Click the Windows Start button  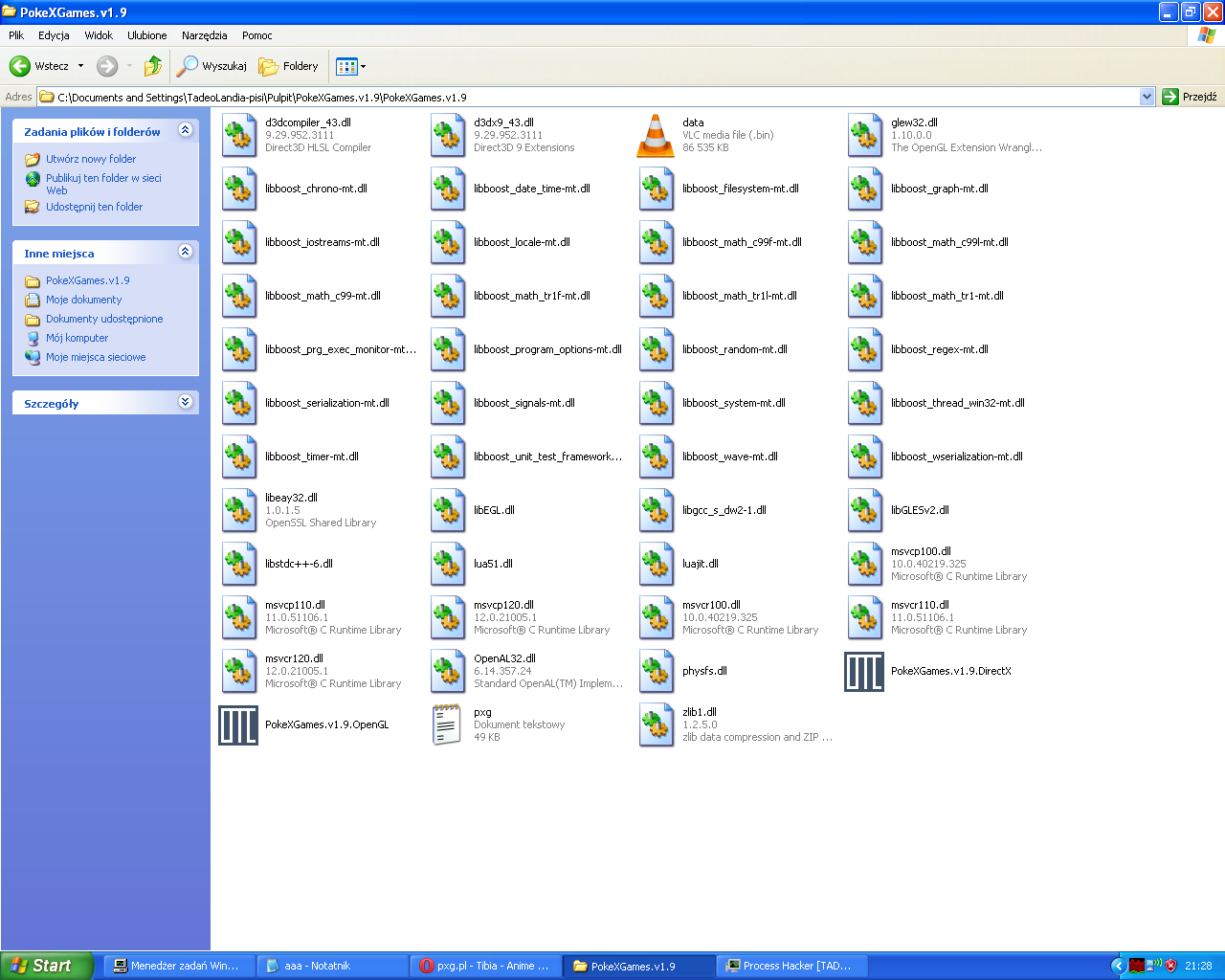tap(47, 966)
